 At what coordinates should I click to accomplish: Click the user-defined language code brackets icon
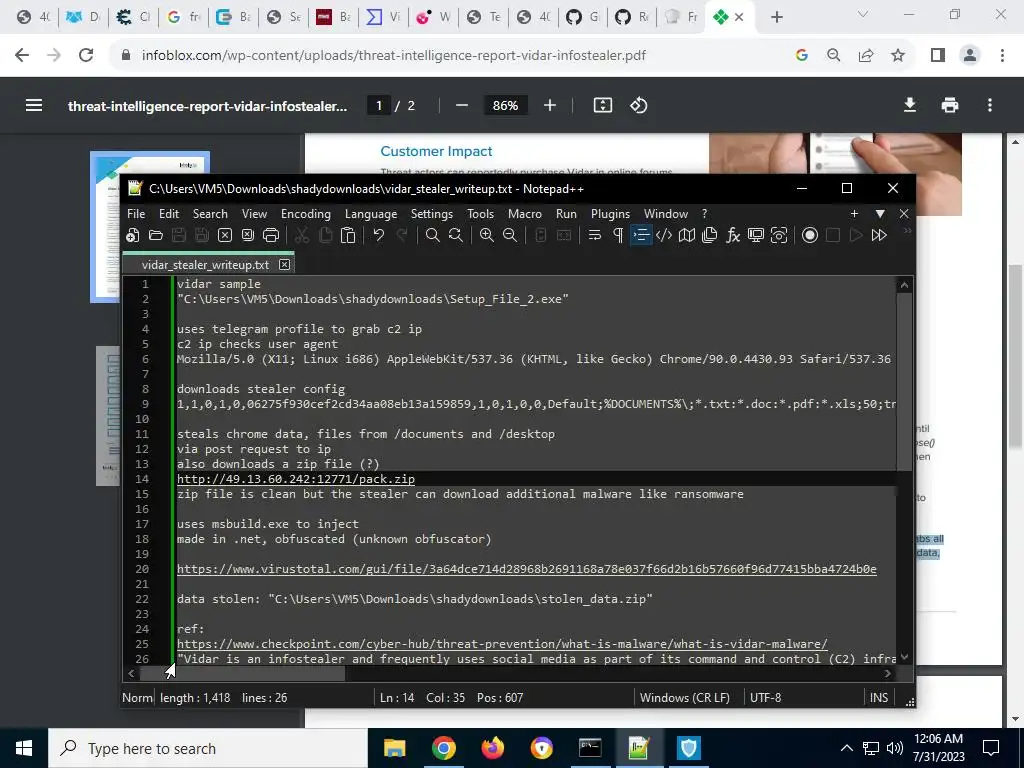click(x=664, y=235)
